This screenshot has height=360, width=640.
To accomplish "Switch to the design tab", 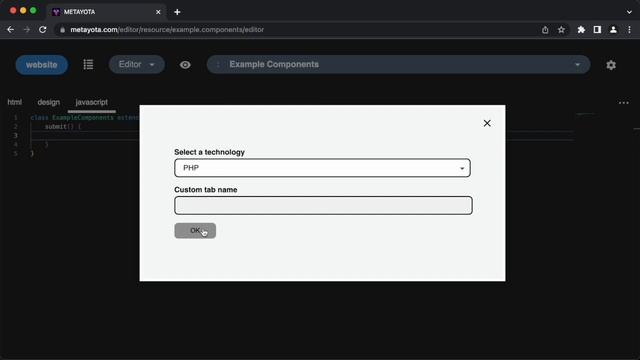I will [x=49, y=102].
